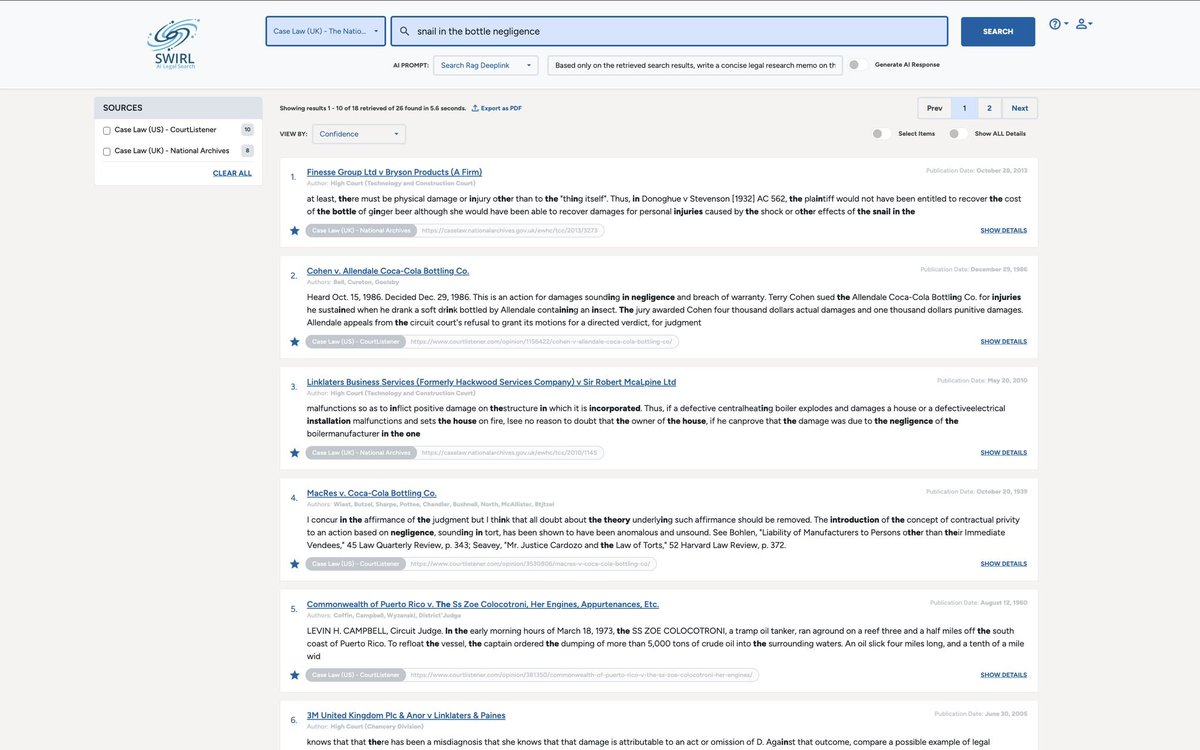The width and height of the screenshot is (1200, 750).
Task: Open MacRes v. Coca-Cola Bottling Co. link
Action: (x=372, y=493)
